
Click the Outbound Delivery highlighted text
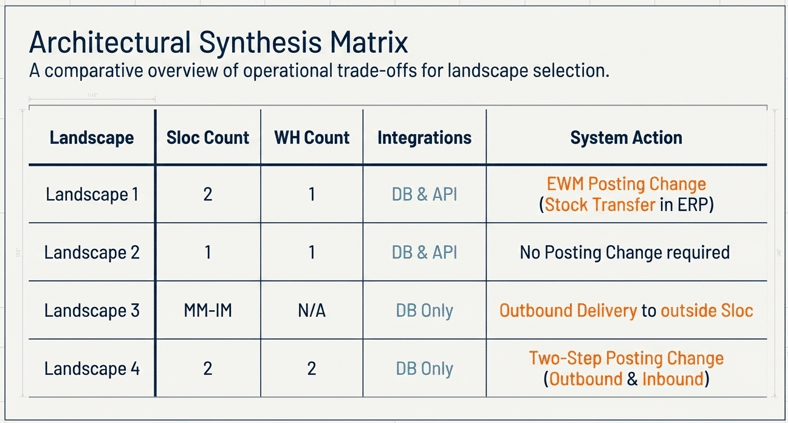click(567, 310)
